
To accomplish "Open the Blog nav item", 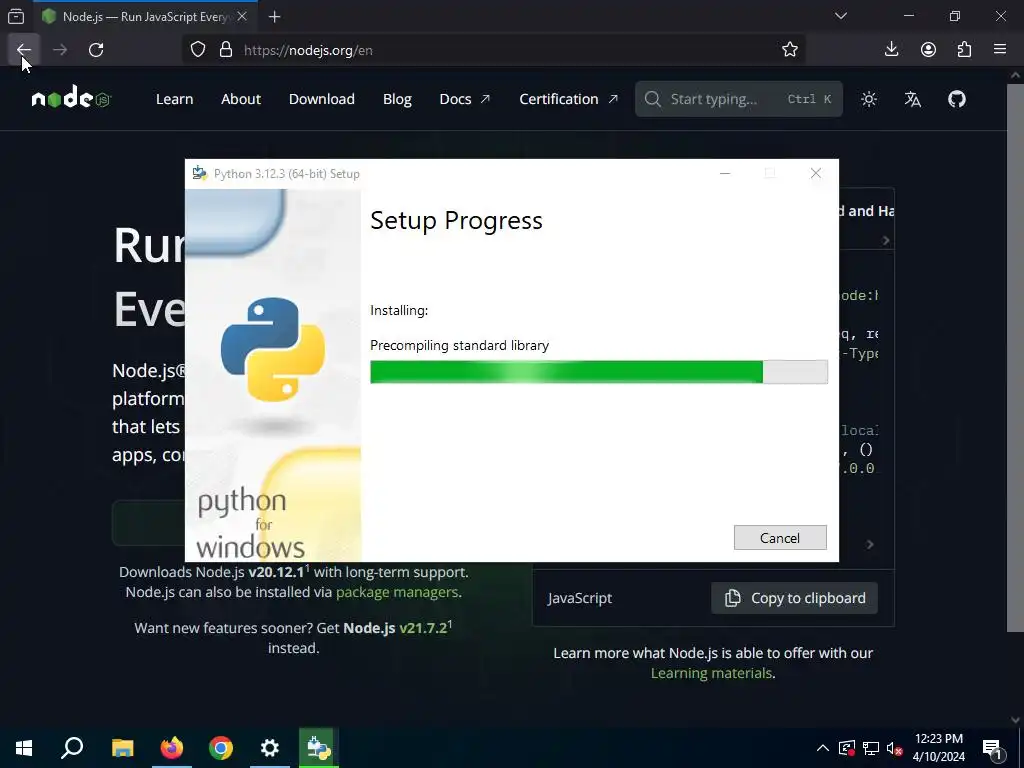I will [x=397, y=99].
